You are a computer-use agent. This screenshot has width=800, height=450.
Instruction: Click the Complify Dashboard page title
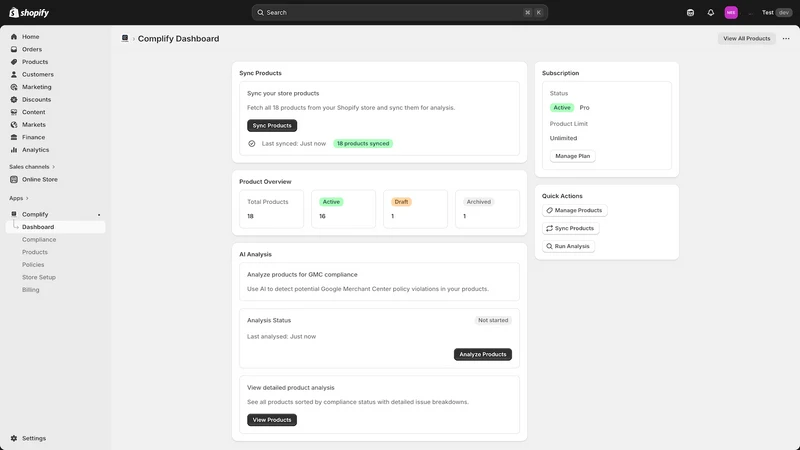tap(179, 39)
